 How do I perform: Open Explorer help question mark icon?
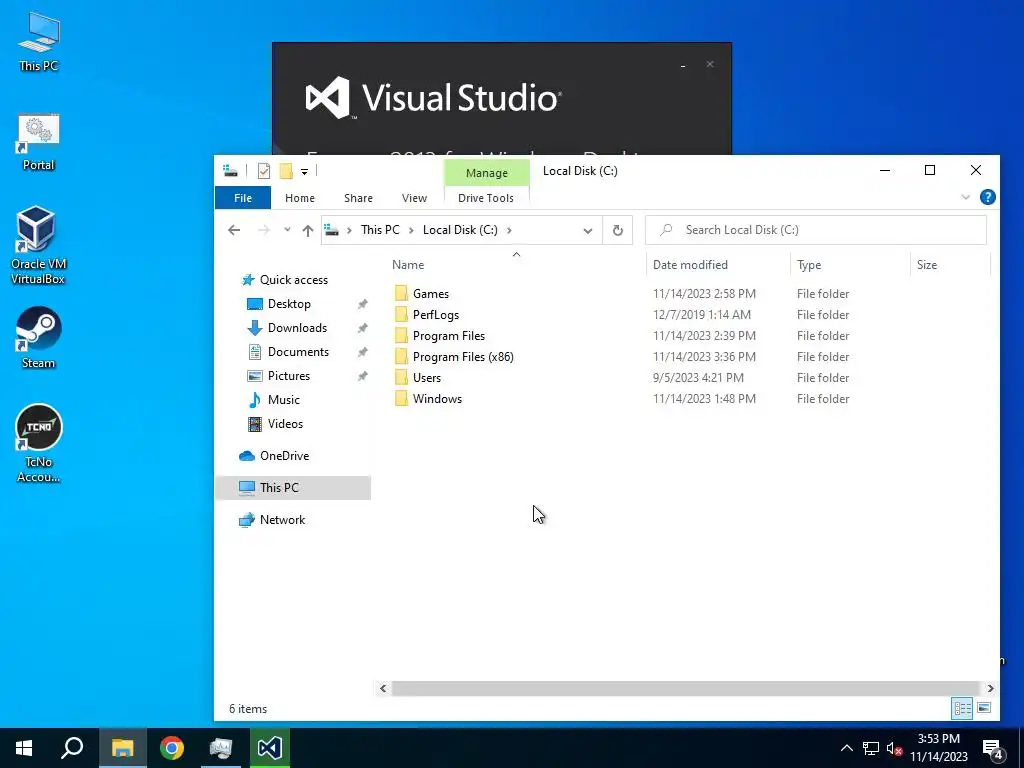[x=987, y=197]
